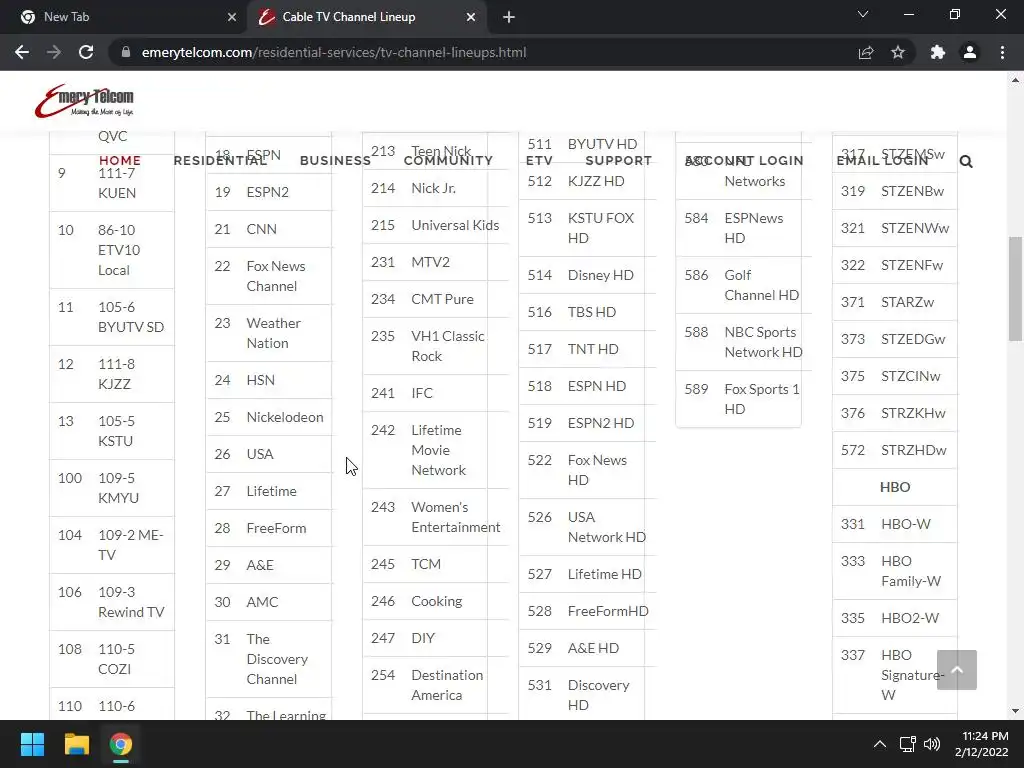Select 'Destination America' channel text
The image size is (1024, 768).
[447, 685]
